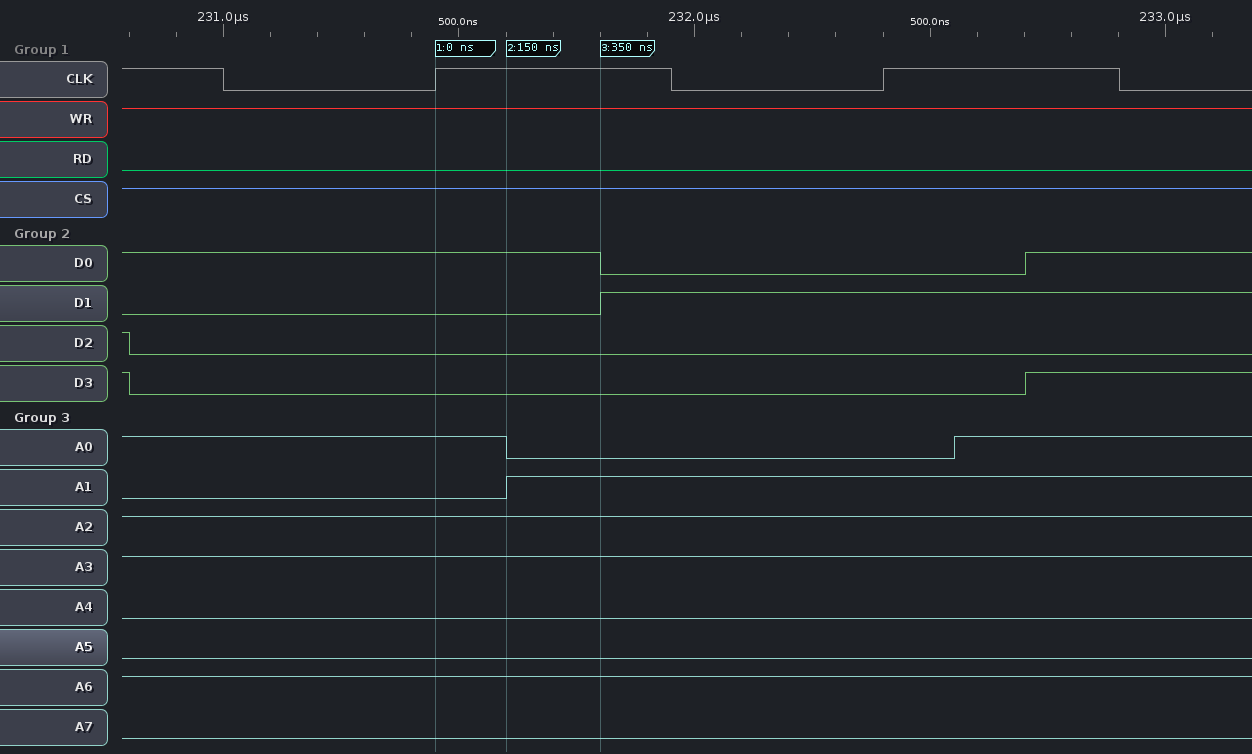Click the Group 2 header label

click(x=42, y=233)
